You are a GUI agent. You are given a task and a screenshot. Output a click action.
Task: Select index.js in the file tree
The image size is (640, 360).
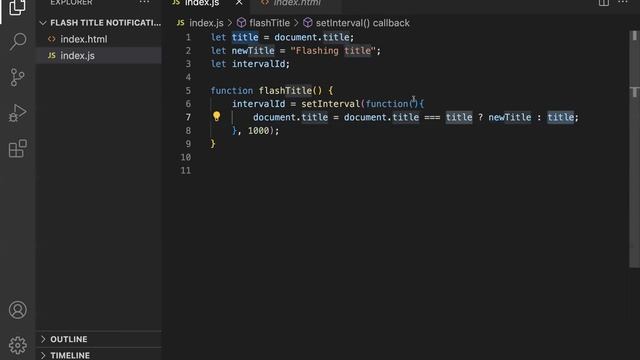[x=78, y=56]
